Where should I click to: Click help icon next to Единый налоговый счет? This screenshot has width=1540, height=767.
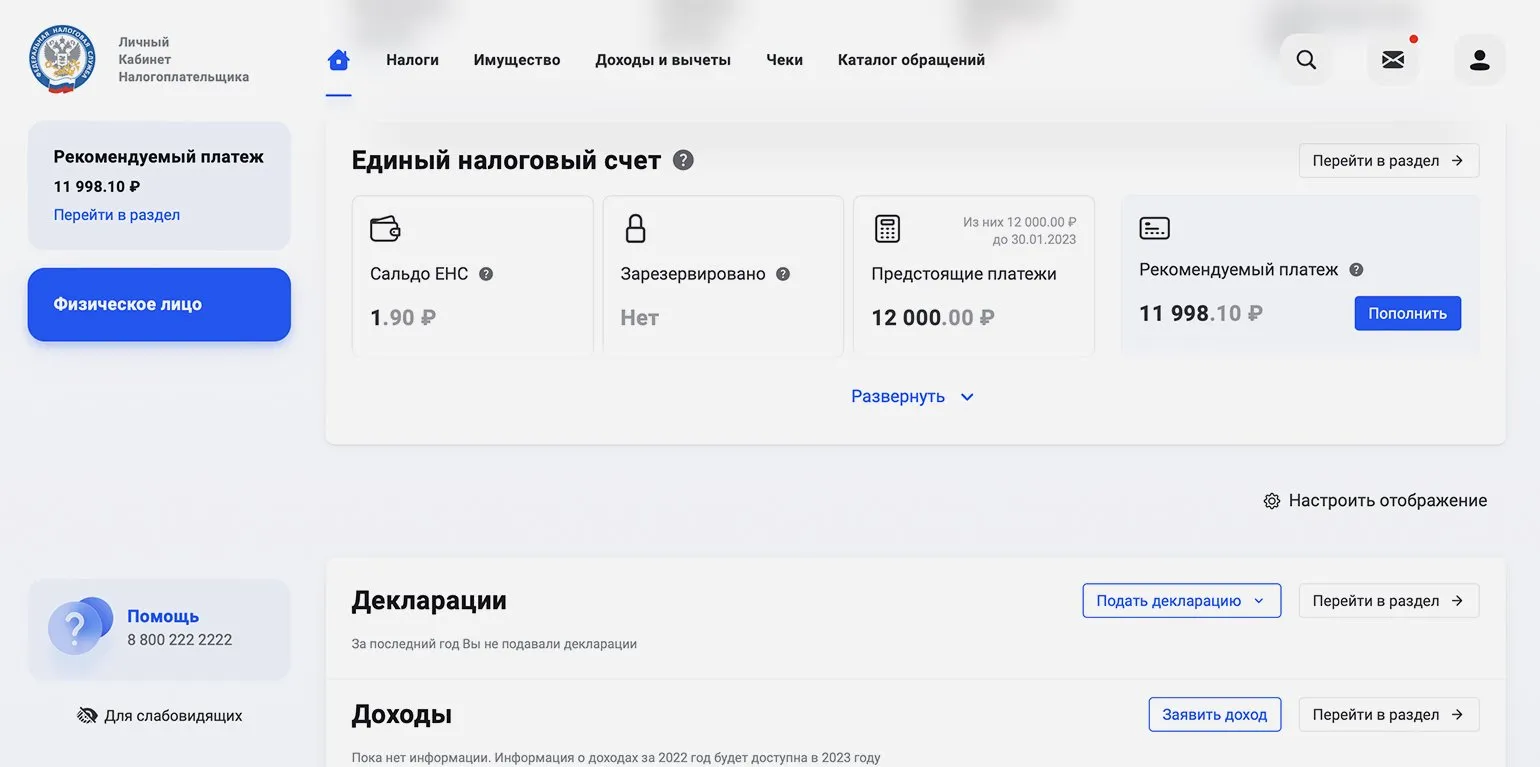pos(683,160)
